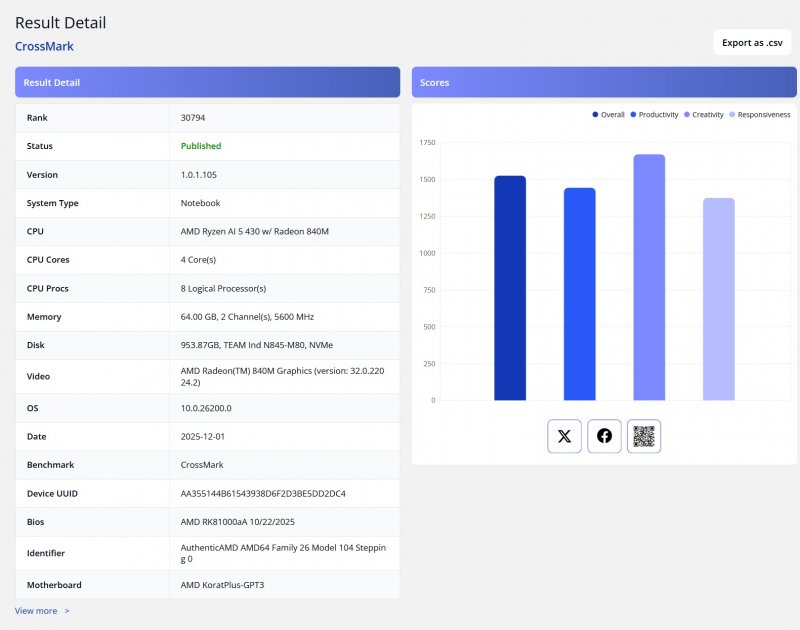Select the Overall score bar
800x630 pixels.
click(x=510, y=290)
